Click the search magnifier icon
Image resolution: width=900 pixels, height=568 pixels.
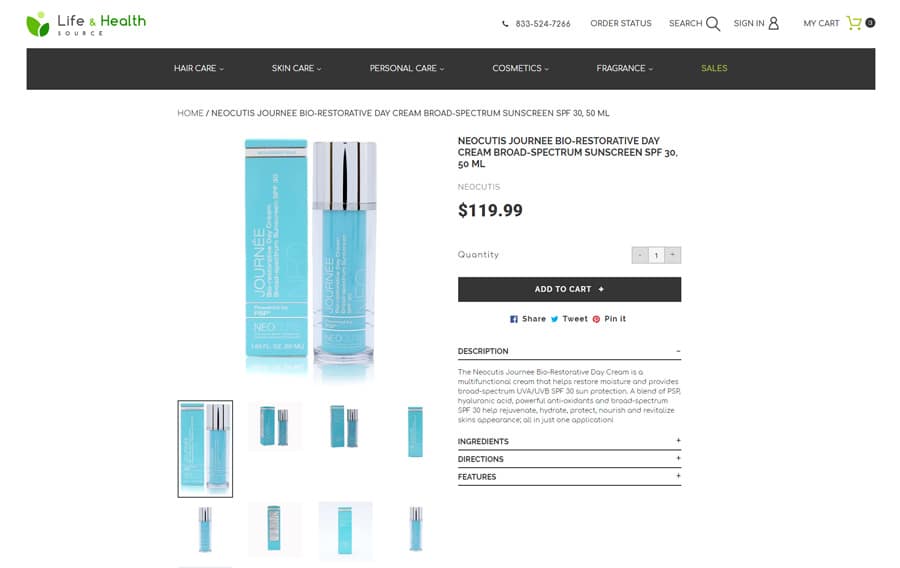pos(713,24)
